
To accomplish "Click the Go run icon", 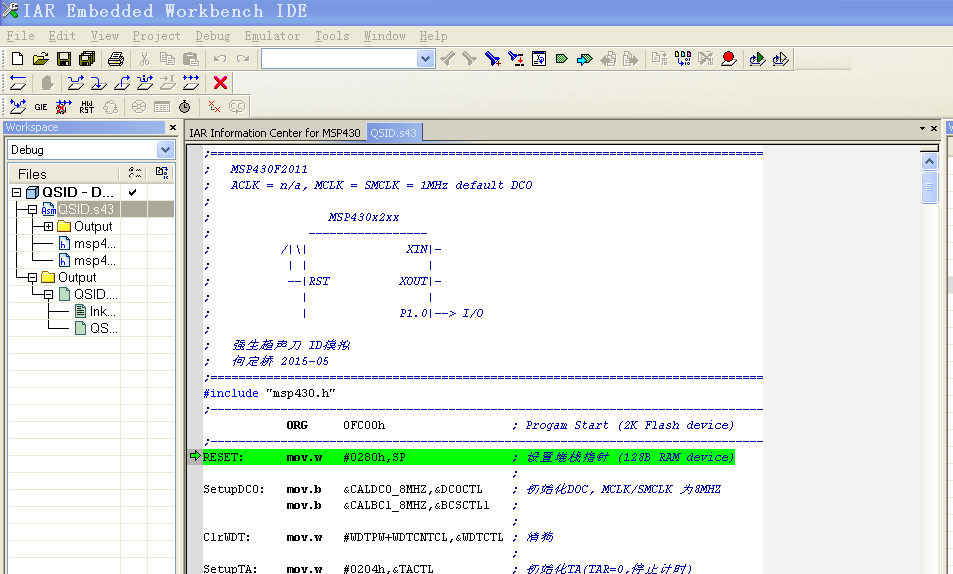I will 191,81.
